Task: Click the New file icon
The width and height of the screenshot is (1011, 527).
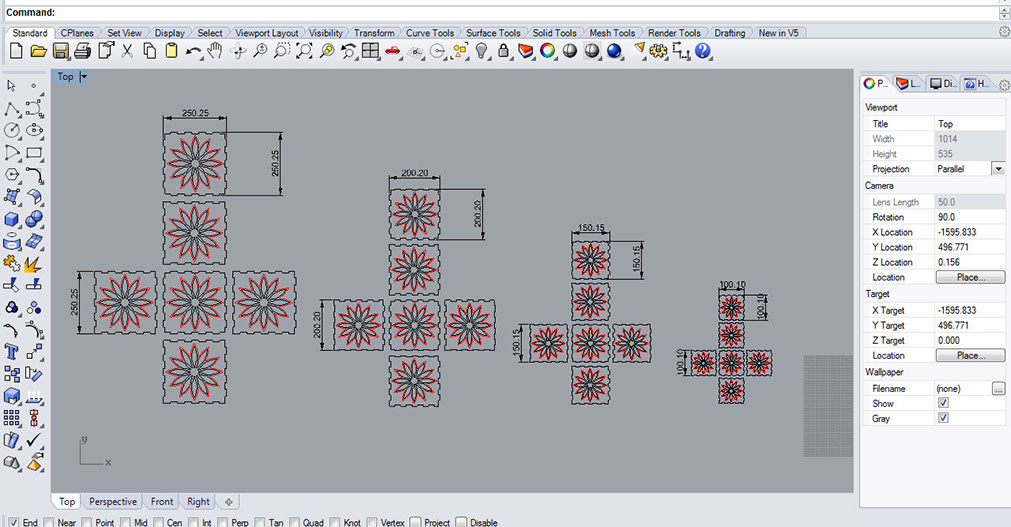Action: (16, 51)
